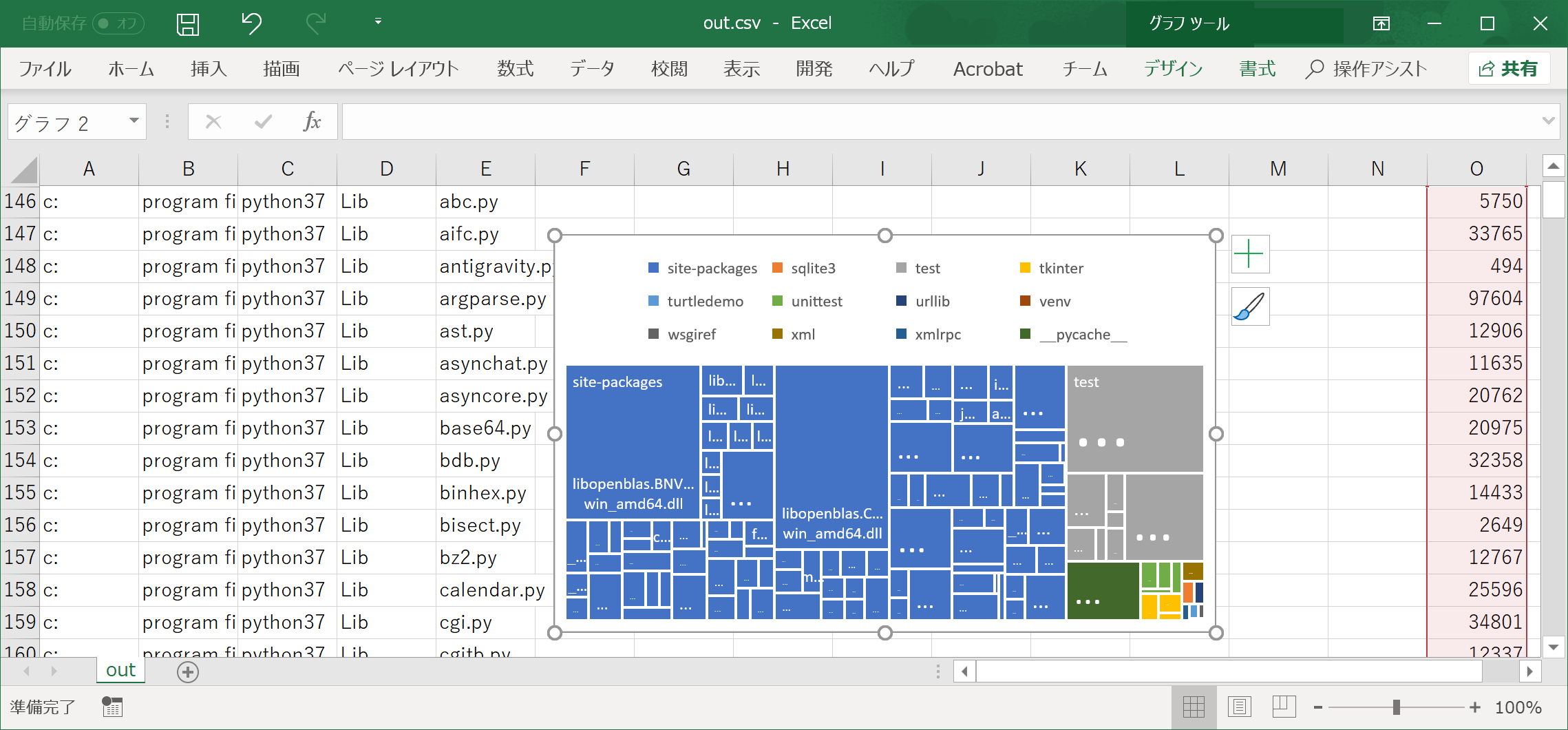The width and height of the screenshot is (1568, 730).
Task: Open the chart 書式 tab
Action: pos(1257,69)
